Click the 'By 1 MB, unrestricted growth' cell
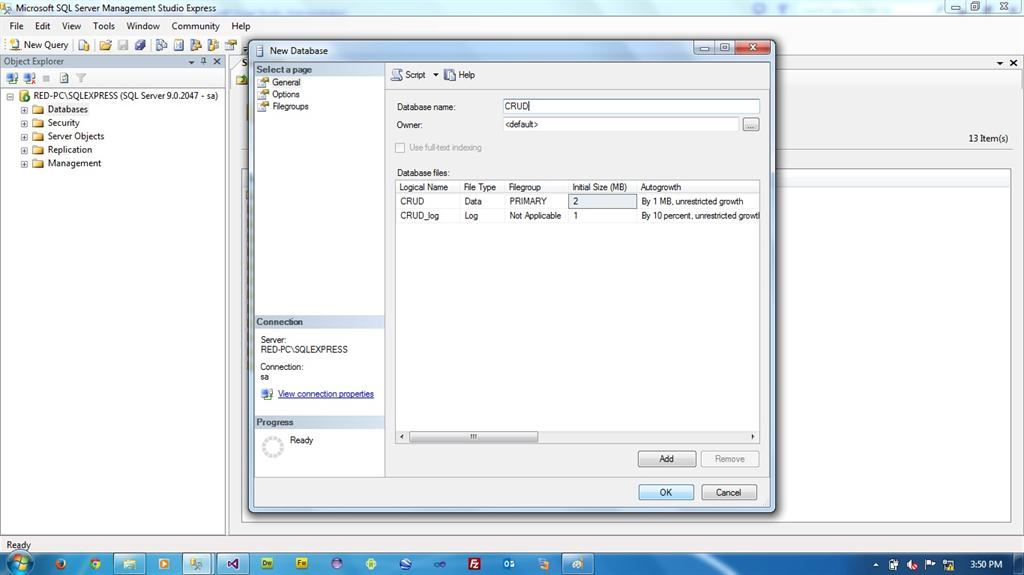Image resolution: width=1024 pixels, height=575 pixels. [x=697, y=201]
